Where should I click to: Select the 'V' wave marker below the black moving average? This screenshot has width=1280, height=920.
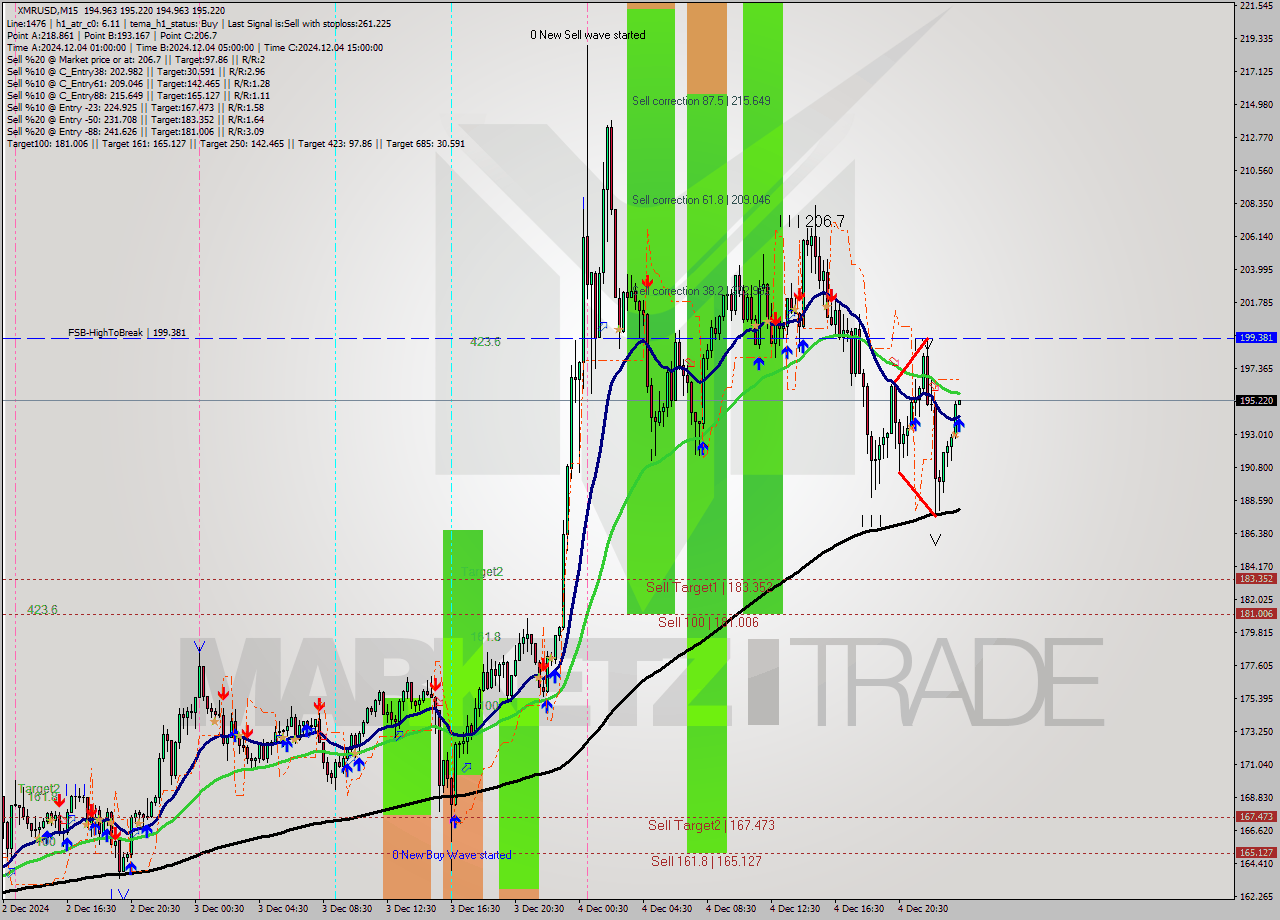coord(935,540)
